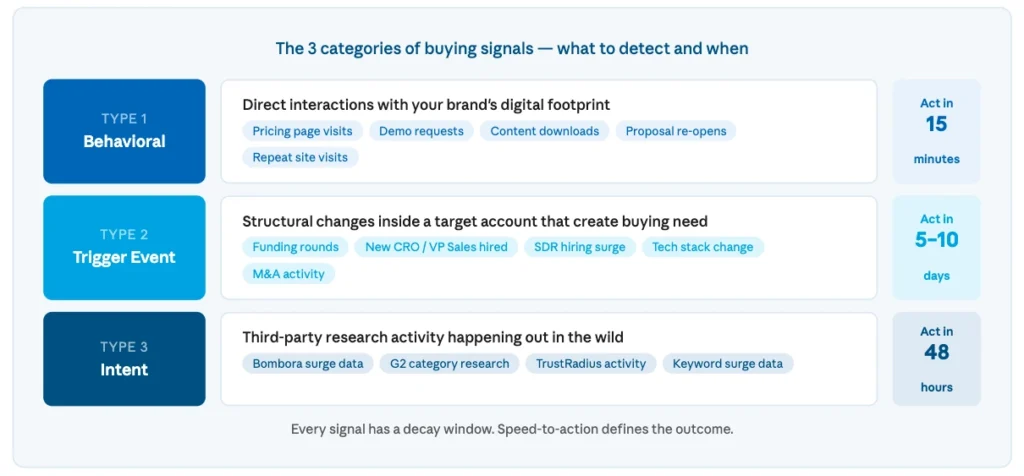Click the Bombora surge data tag
The width and height of the screenshot is (1024, 476).
coord(308,364)
